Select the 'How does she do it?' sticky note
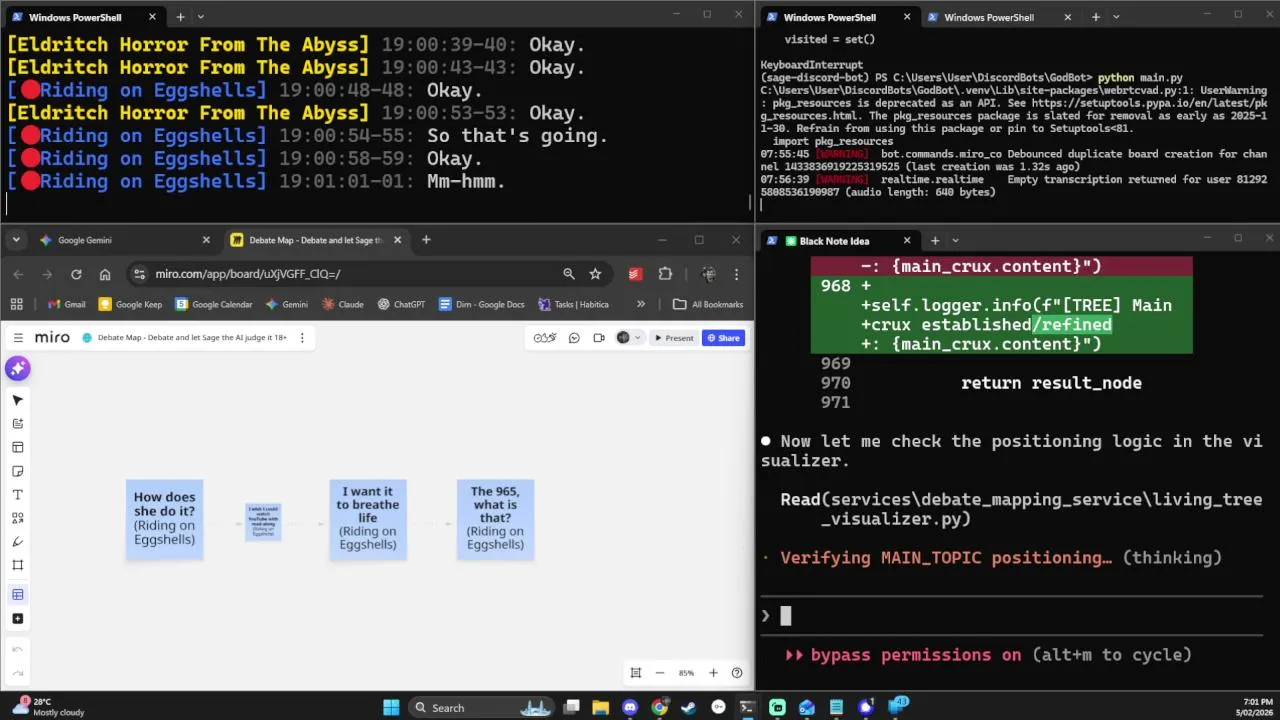 tap(164, 519)
